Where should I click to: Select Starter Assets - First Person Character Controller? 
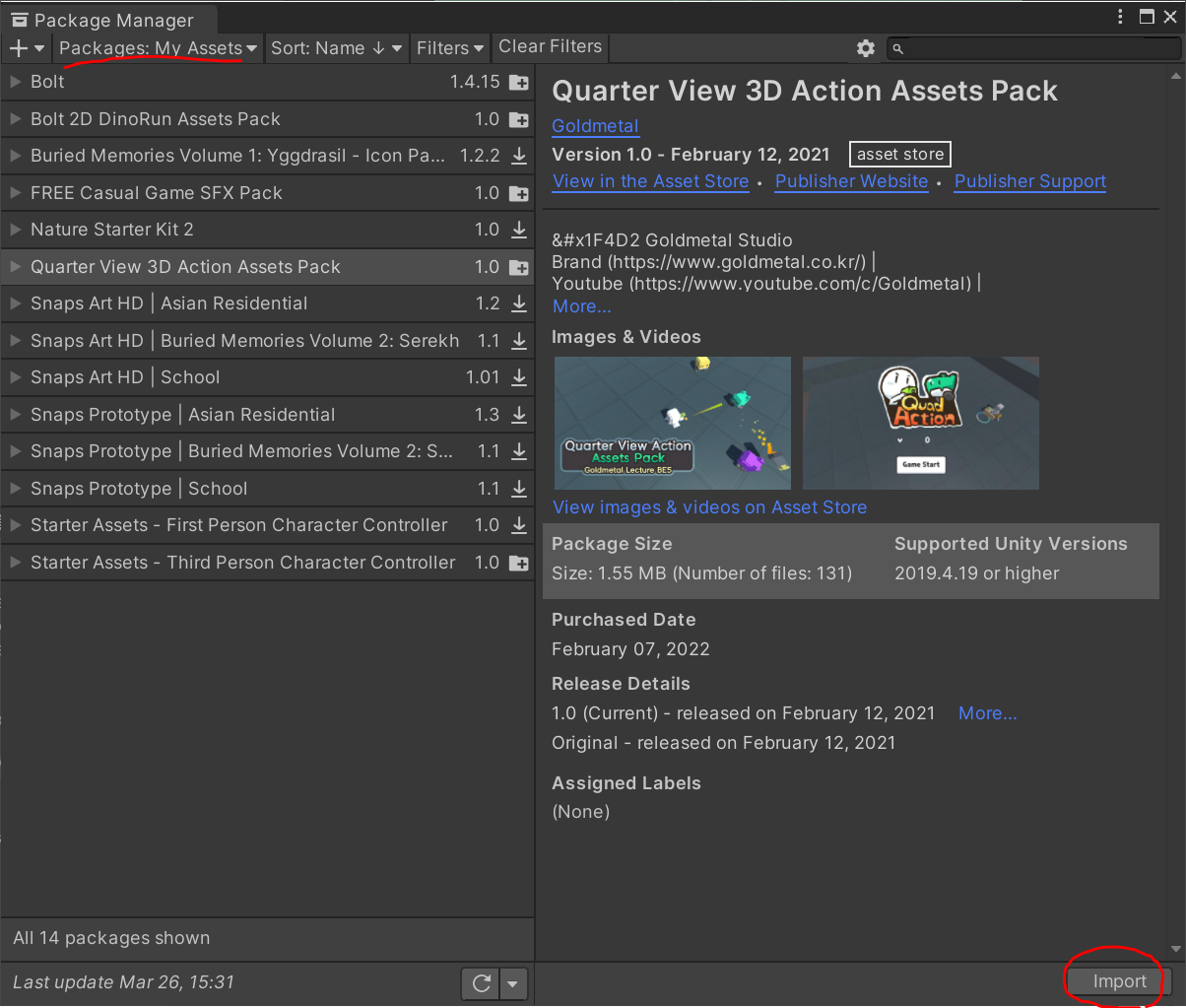point(267,525)
